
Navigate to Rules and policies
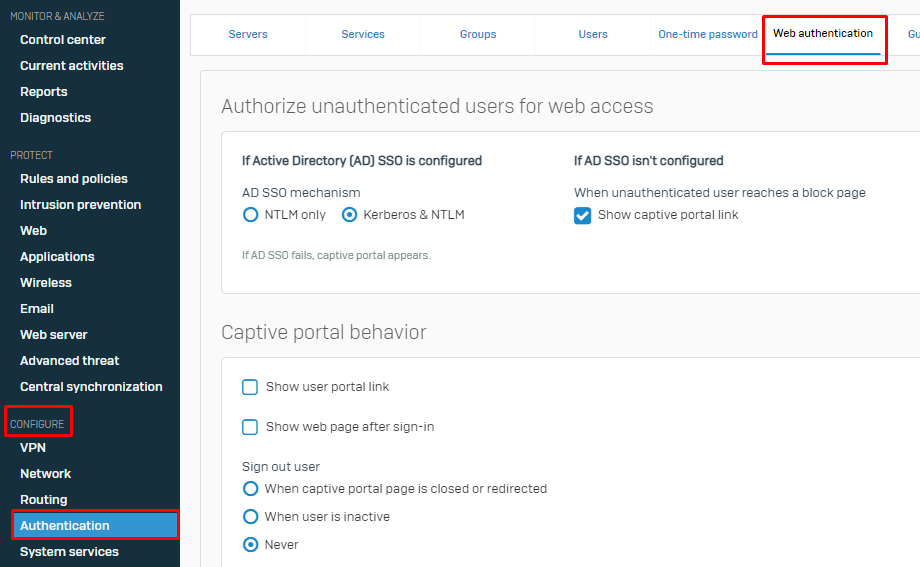pyautogui.click(x=74, y=179)
